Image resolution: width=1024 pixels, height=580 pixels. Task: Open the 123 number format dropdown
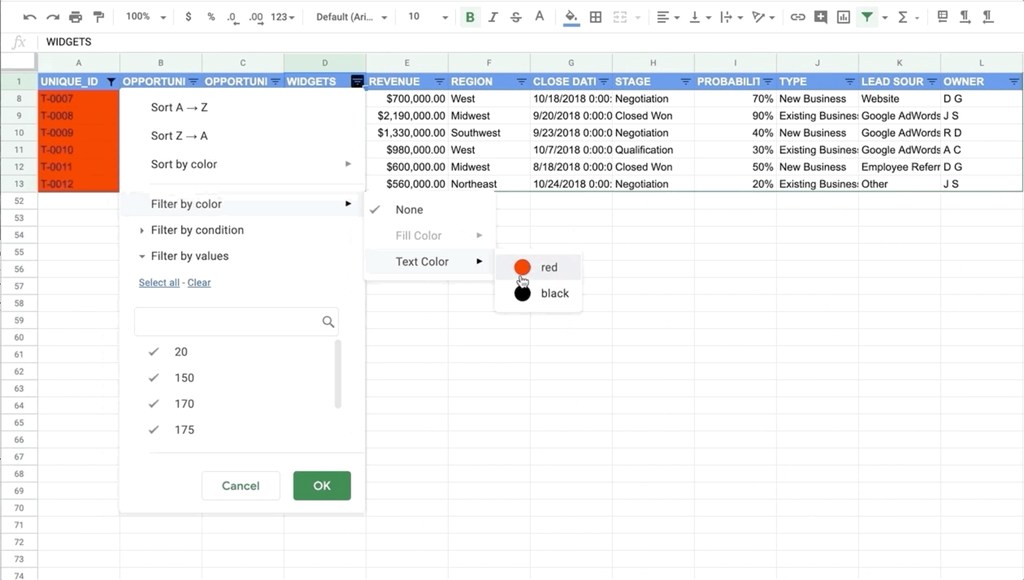click(283, 17)
